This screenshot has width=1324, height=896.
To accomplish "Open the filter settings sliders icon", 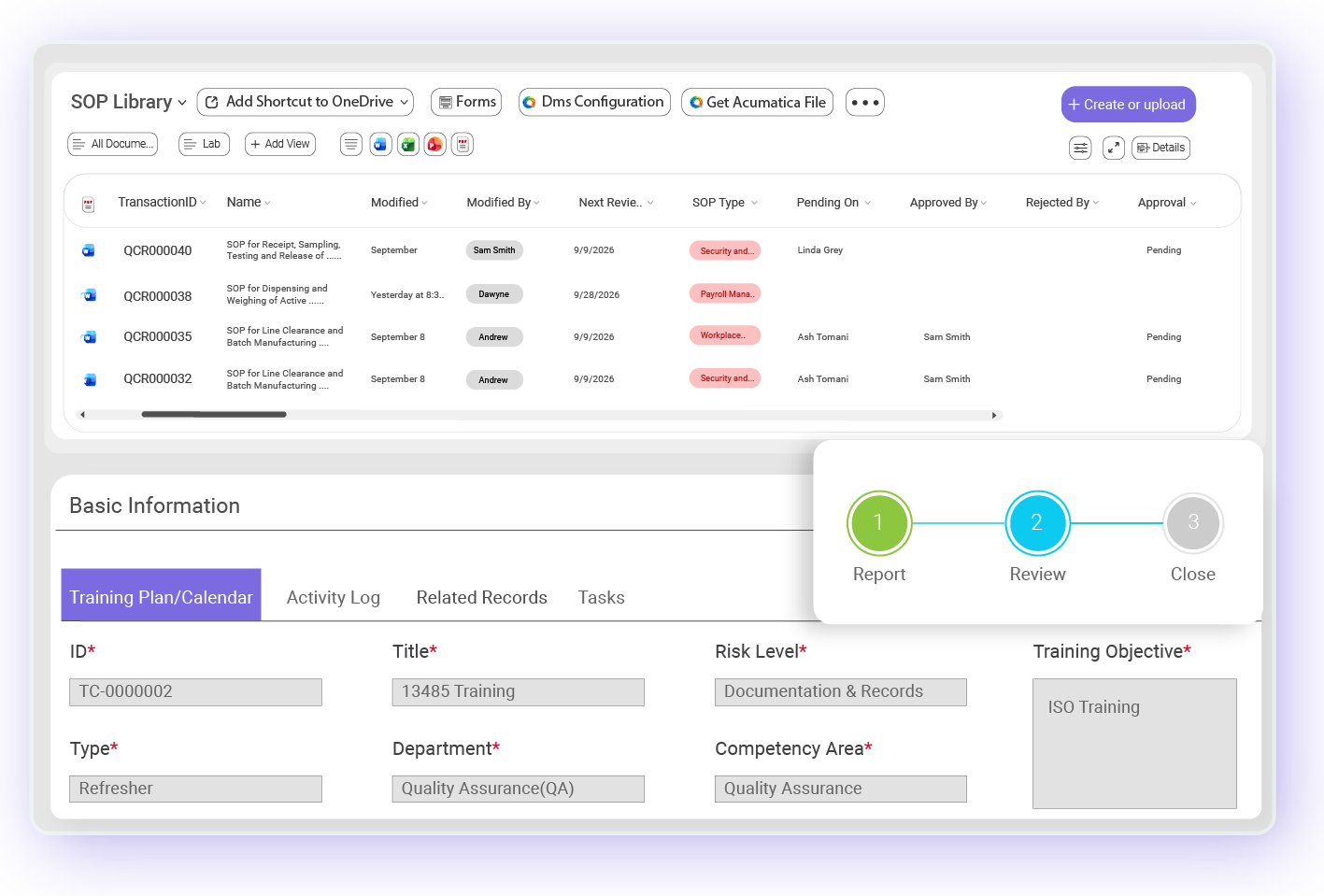I will [x=1080, y=148].
